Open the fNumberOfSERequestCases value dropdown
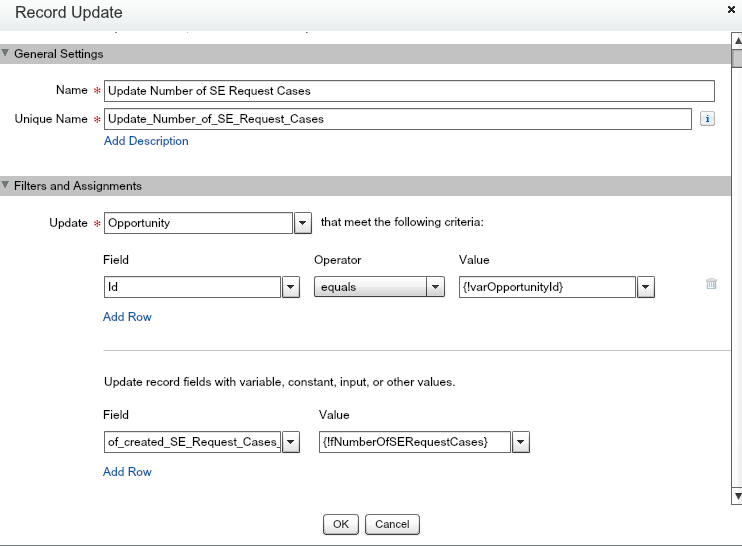The height and width of the screenshot is (546, 742). (x=520, y=442)
